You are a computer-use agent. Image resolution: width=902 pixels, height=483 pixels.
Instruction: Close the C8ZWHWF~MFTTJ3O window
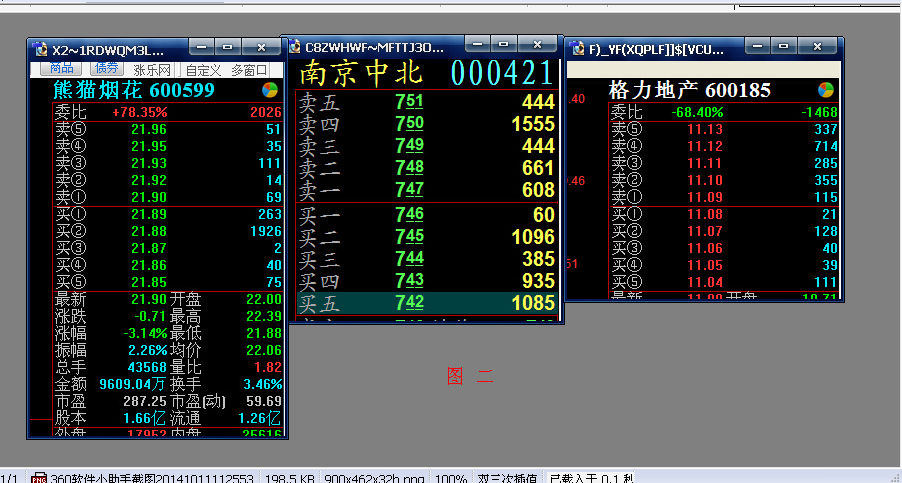coord(537,44)
